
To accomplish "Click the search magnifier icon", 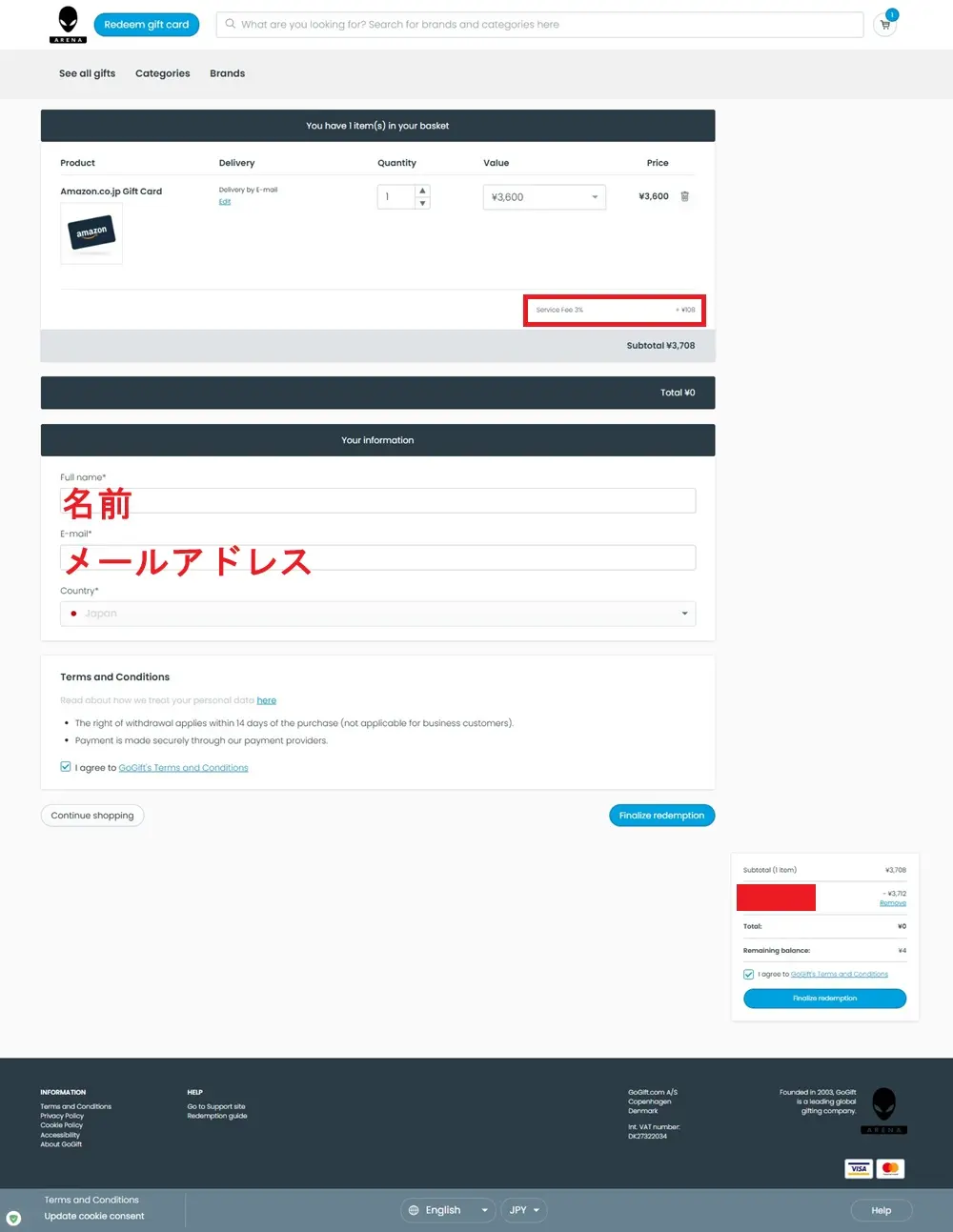I will [x=230, y=24].
